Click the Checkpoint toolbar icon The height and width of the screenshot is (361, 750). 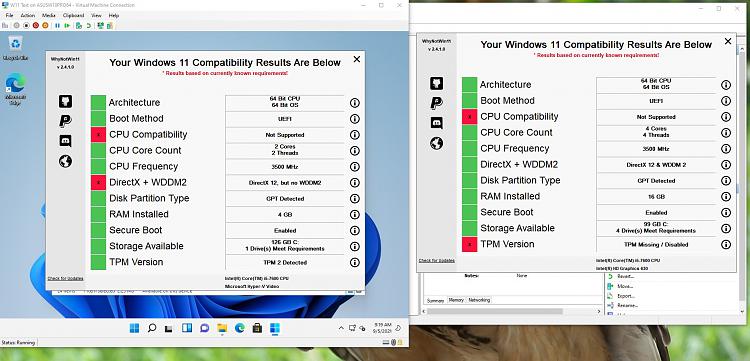coord(78,25)
